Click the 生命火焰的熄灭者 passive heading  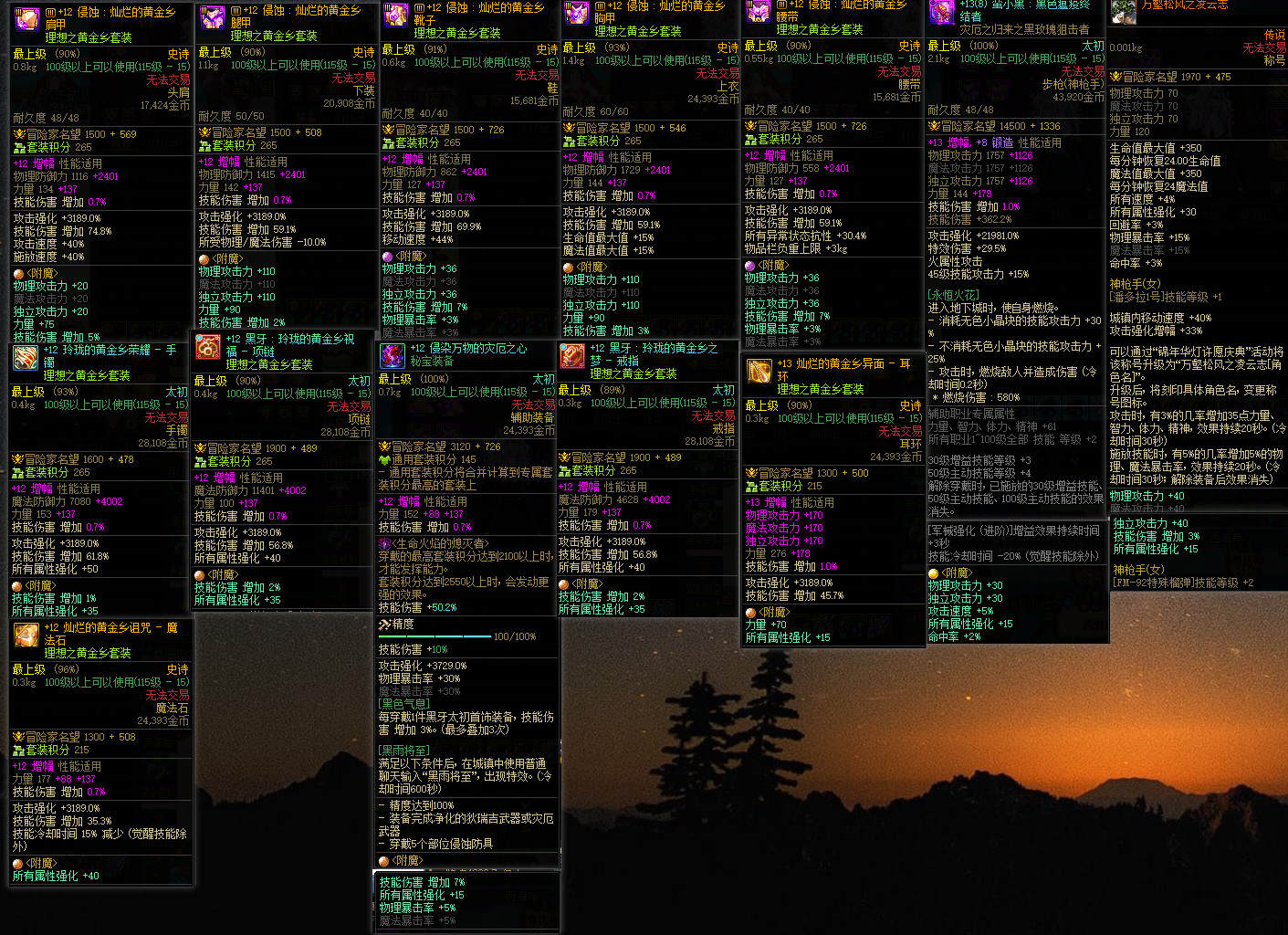coord(435,543)
